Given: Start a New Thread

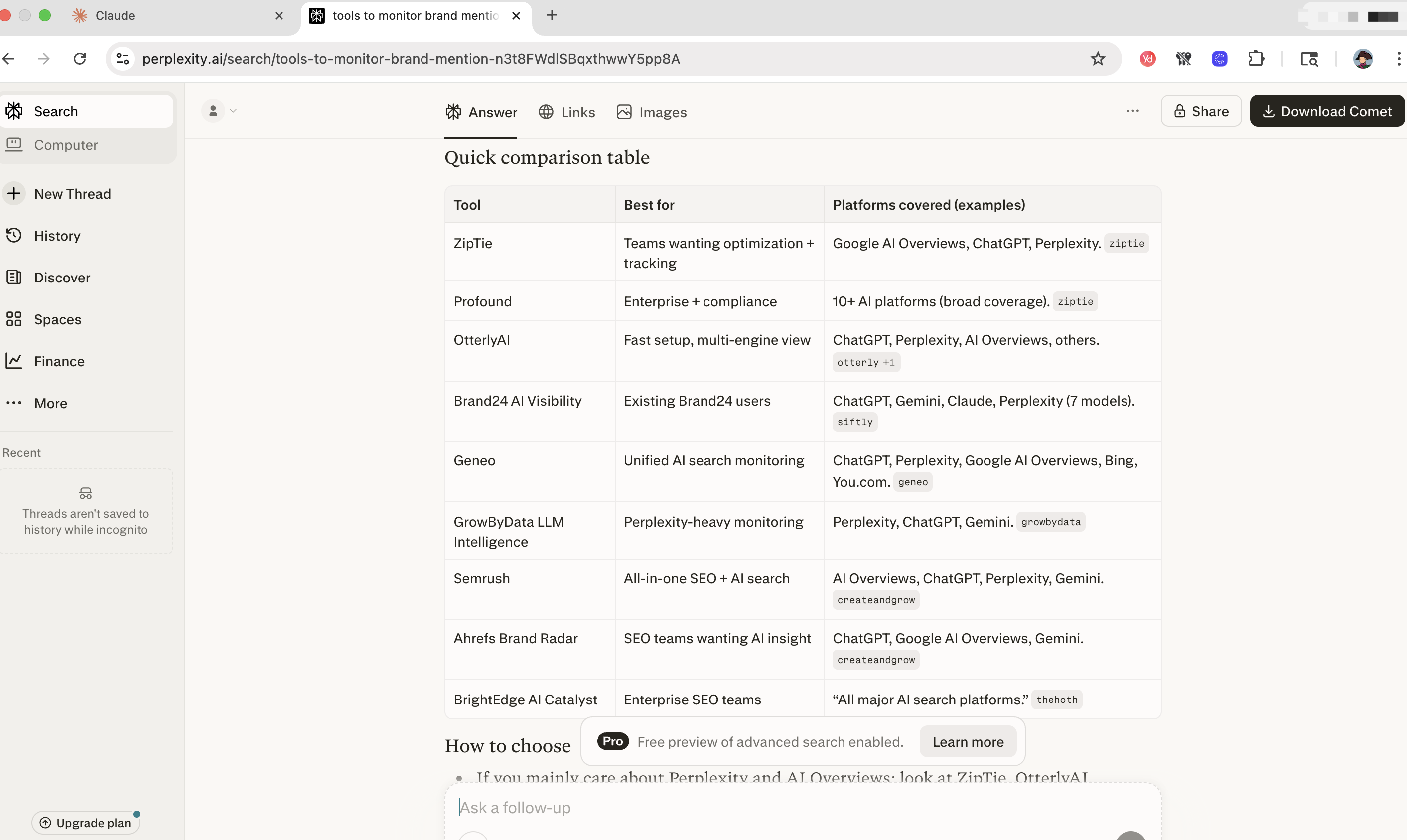Looking at the screenshot, I should tap(72, 194).
